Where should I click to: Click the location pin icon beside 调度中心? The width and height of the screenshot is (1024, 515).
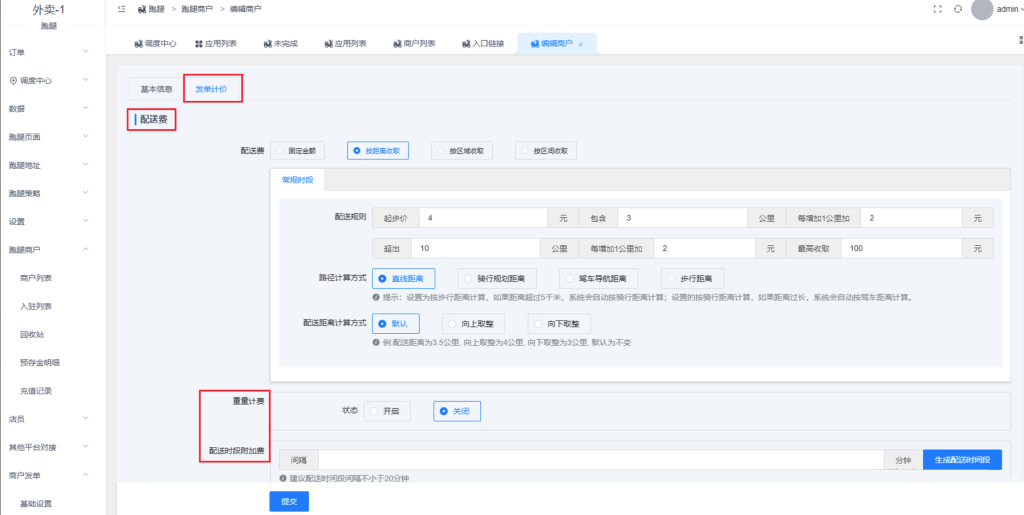click(13, 80)
